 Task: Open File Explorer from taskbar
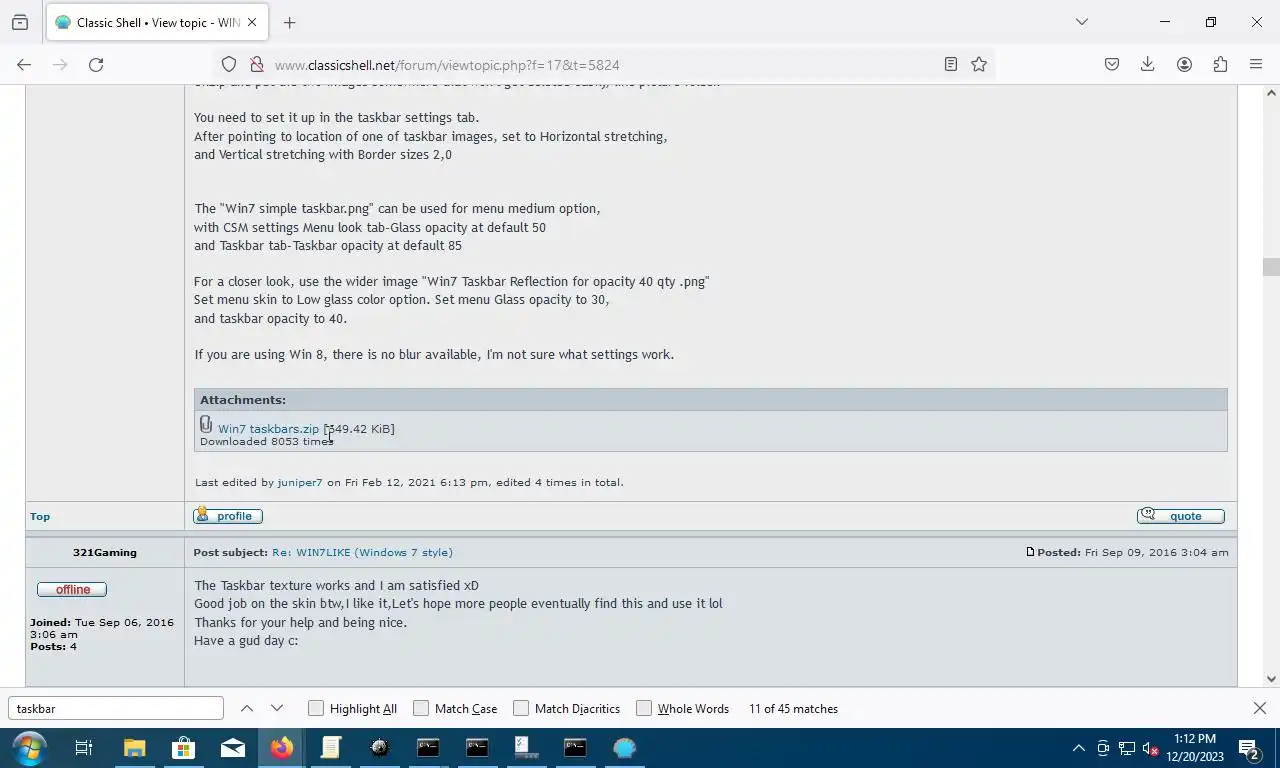point(134,747)
